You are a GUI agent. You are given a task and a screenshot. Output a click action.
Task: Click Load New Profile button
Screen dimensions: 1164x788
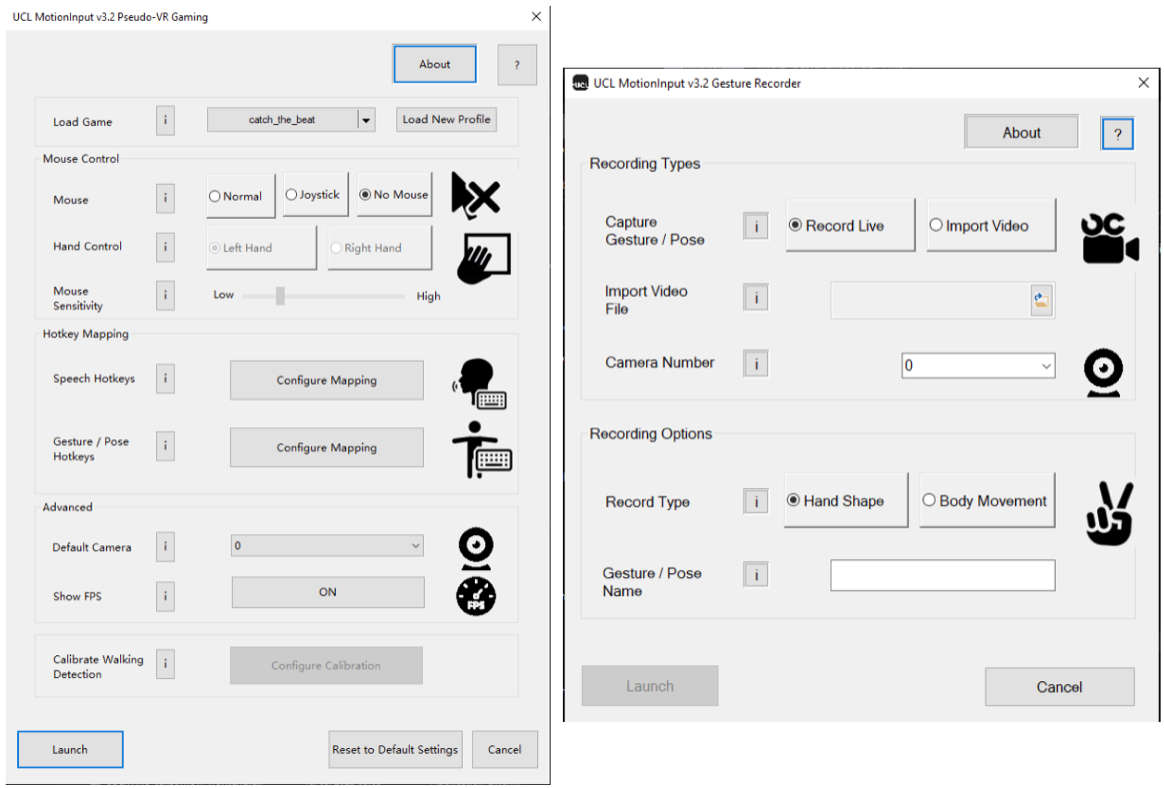[x=446, y=120]
